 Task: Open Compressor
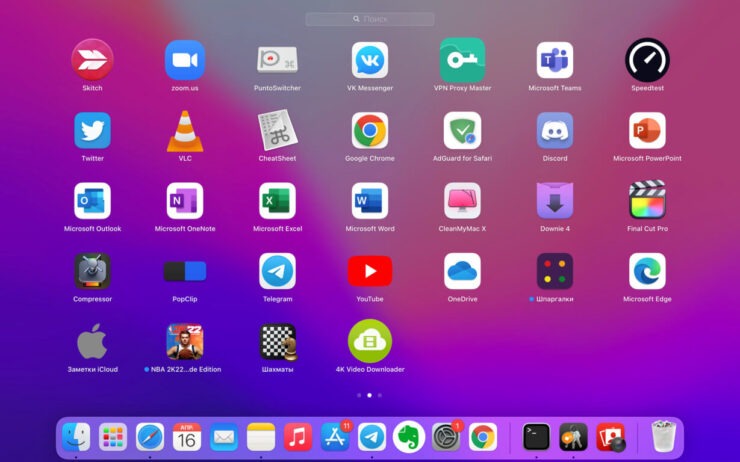[92, 271]
